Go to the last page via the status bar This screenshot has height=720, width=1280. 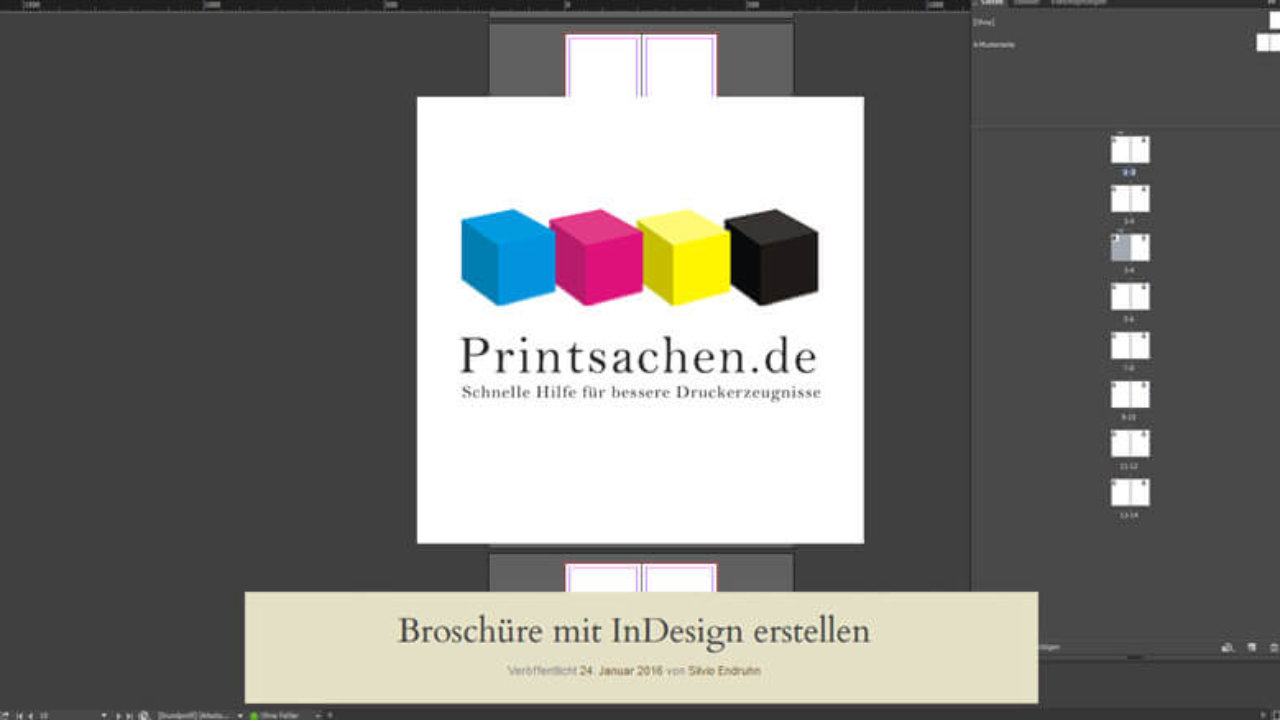[129, 715]
